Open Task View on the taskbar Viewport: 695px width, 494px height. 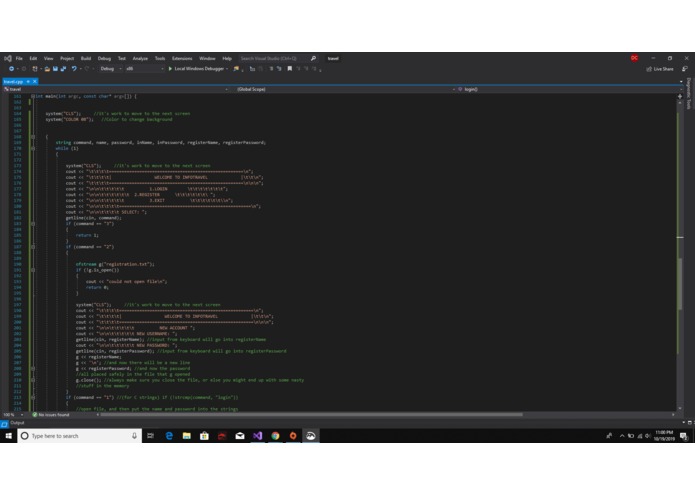pyautogui.click(x=151, y=436)
